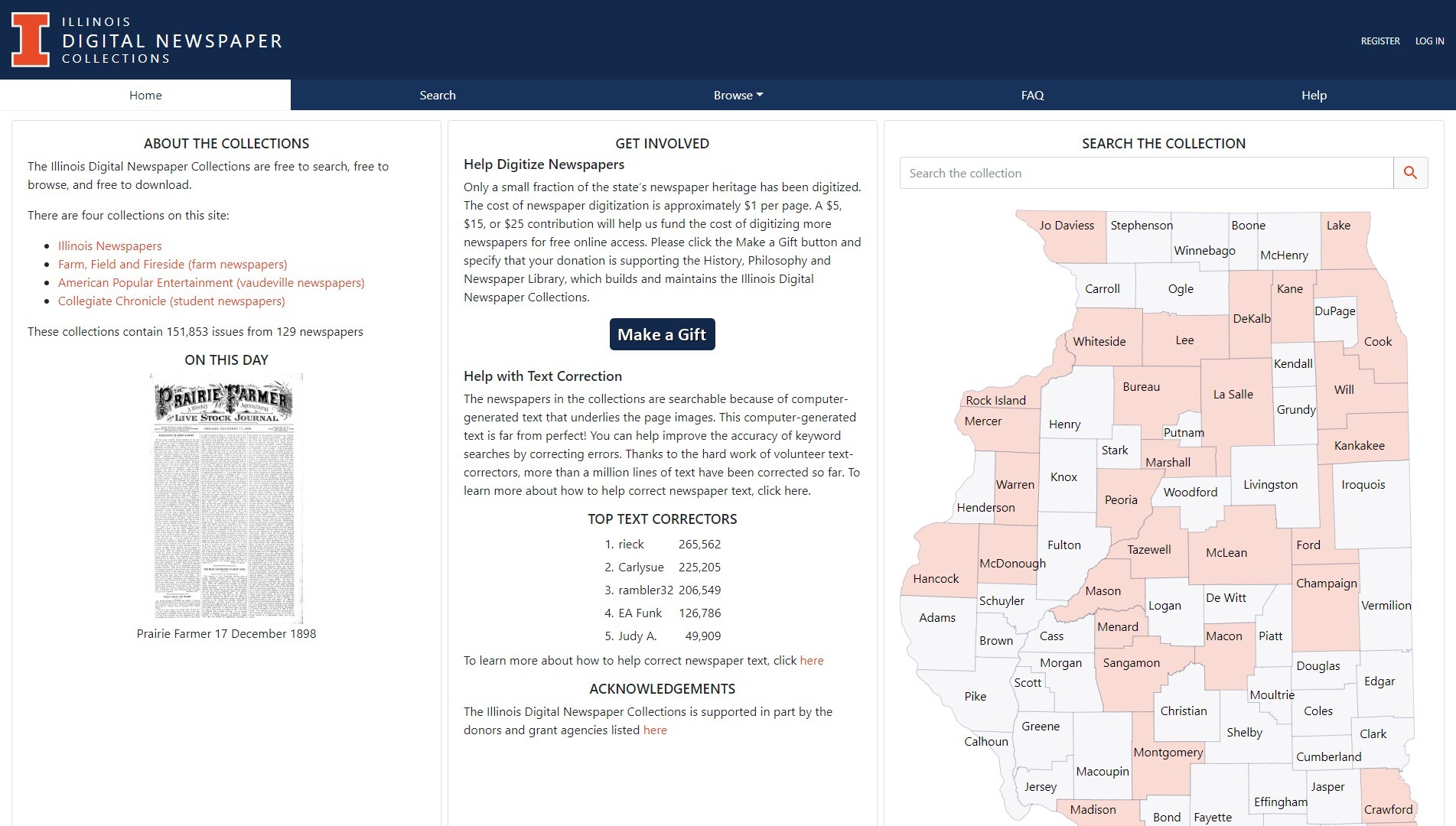The image size is (1456, 826).
Task: Open the American Popular Entertainment collection
Action: (x=211, y=282)
